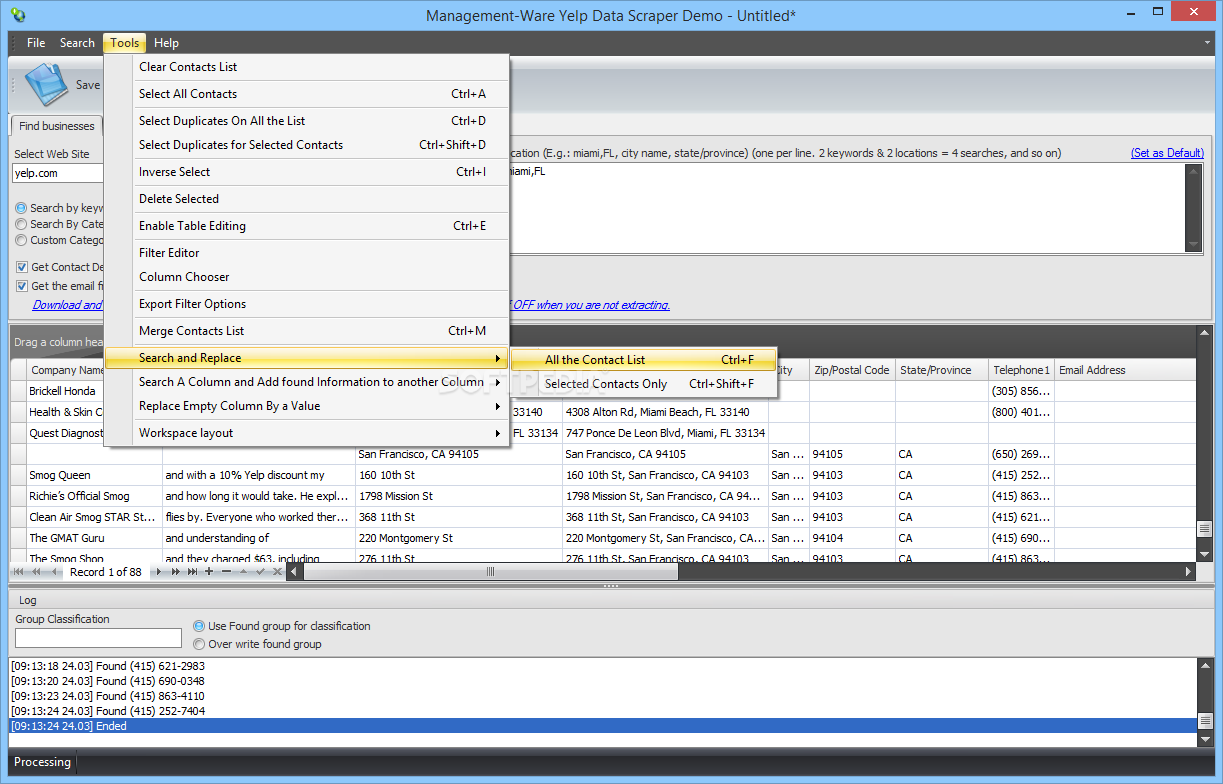The image size is (1223, 784).
Task: Choose All the Contact List submenu item
Action: 644,360
